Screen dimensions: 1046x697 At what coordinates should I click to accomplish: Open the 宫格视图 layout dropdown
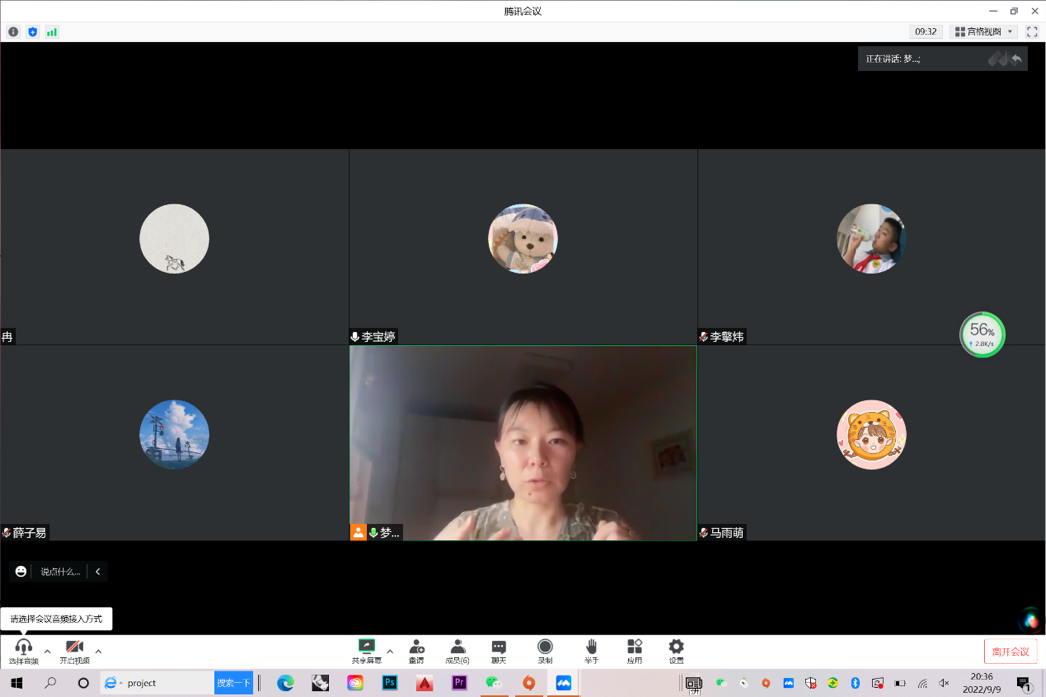click(x=985, y=31)
